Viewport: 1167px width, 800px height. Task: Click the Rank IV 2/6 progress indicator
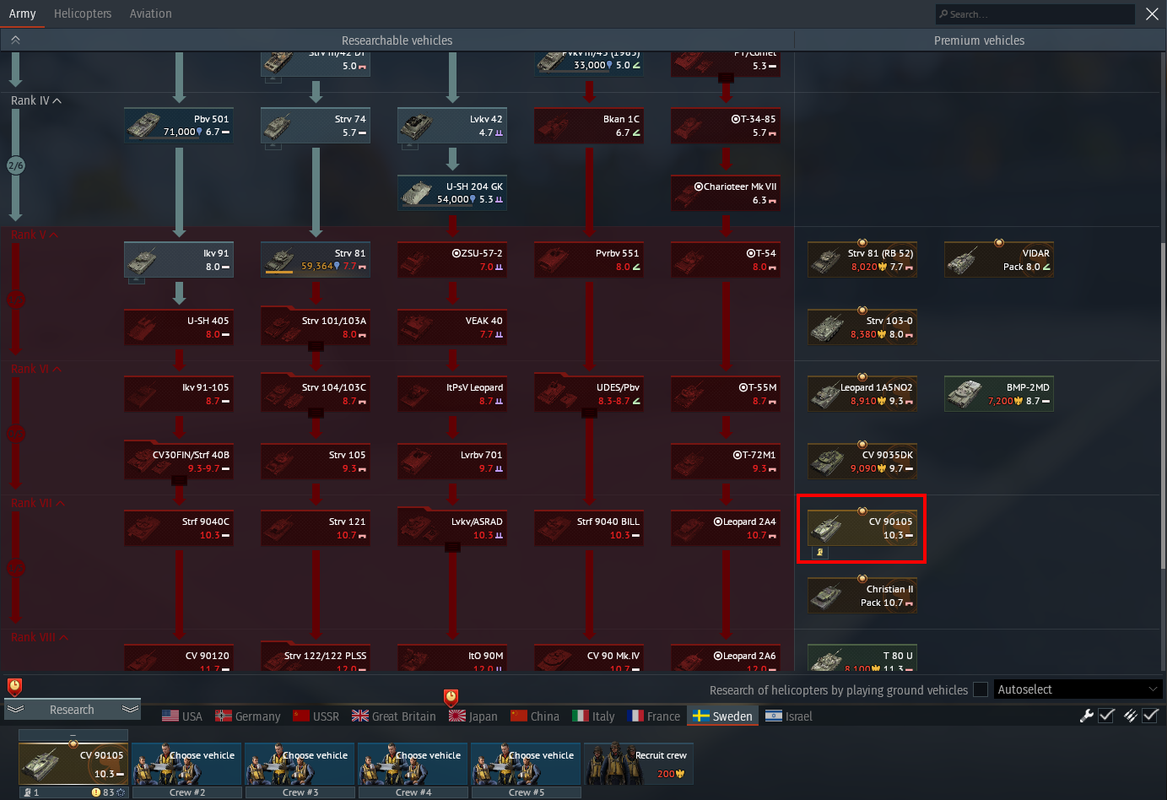tap(16, 165)
